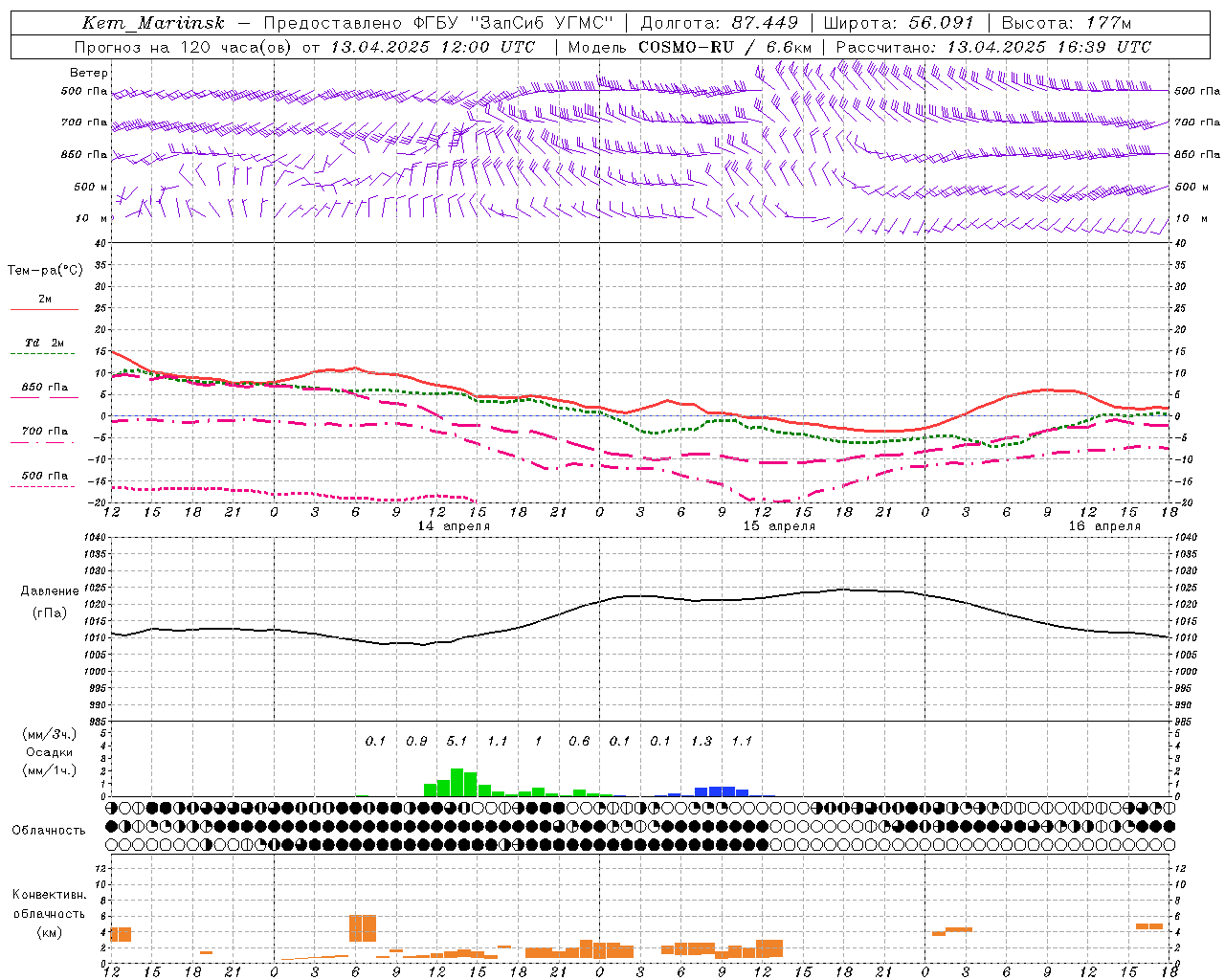Click the (мм/1ч.) precipitation unit label
The height and width of the screenshot is (980, 1225).
pyautogui.click(x=49, y=770)
